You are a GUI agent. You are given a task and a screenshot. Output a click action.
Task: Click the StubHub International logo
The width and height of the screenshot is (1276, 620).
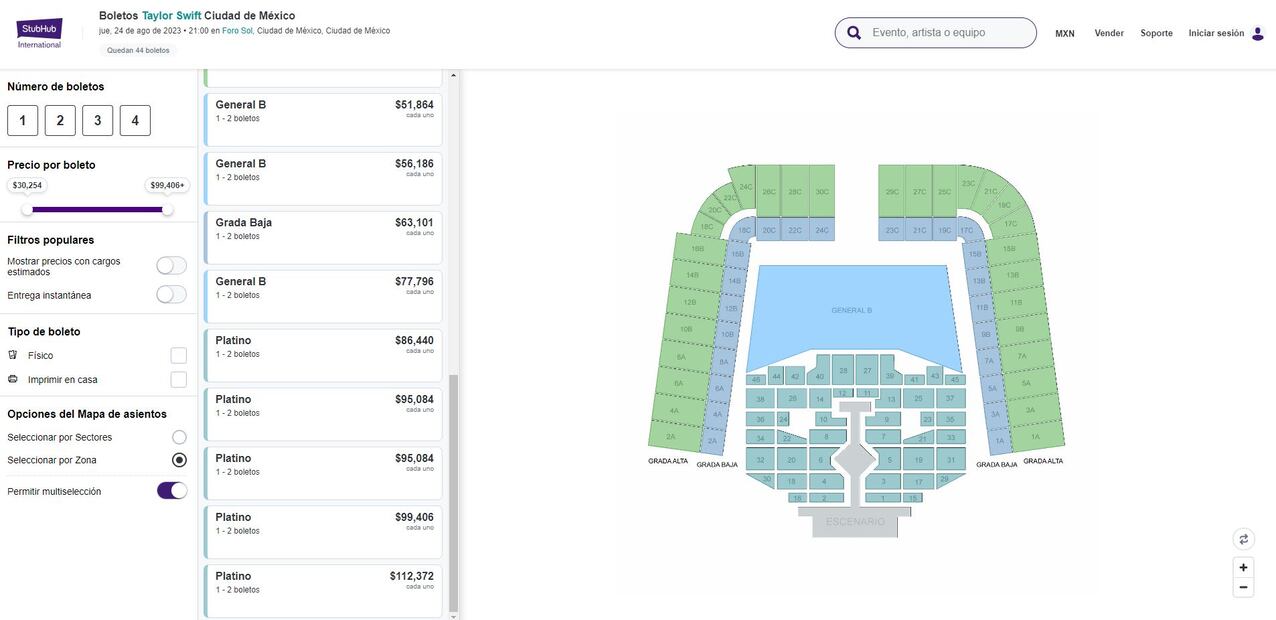(x=39, y=33)
